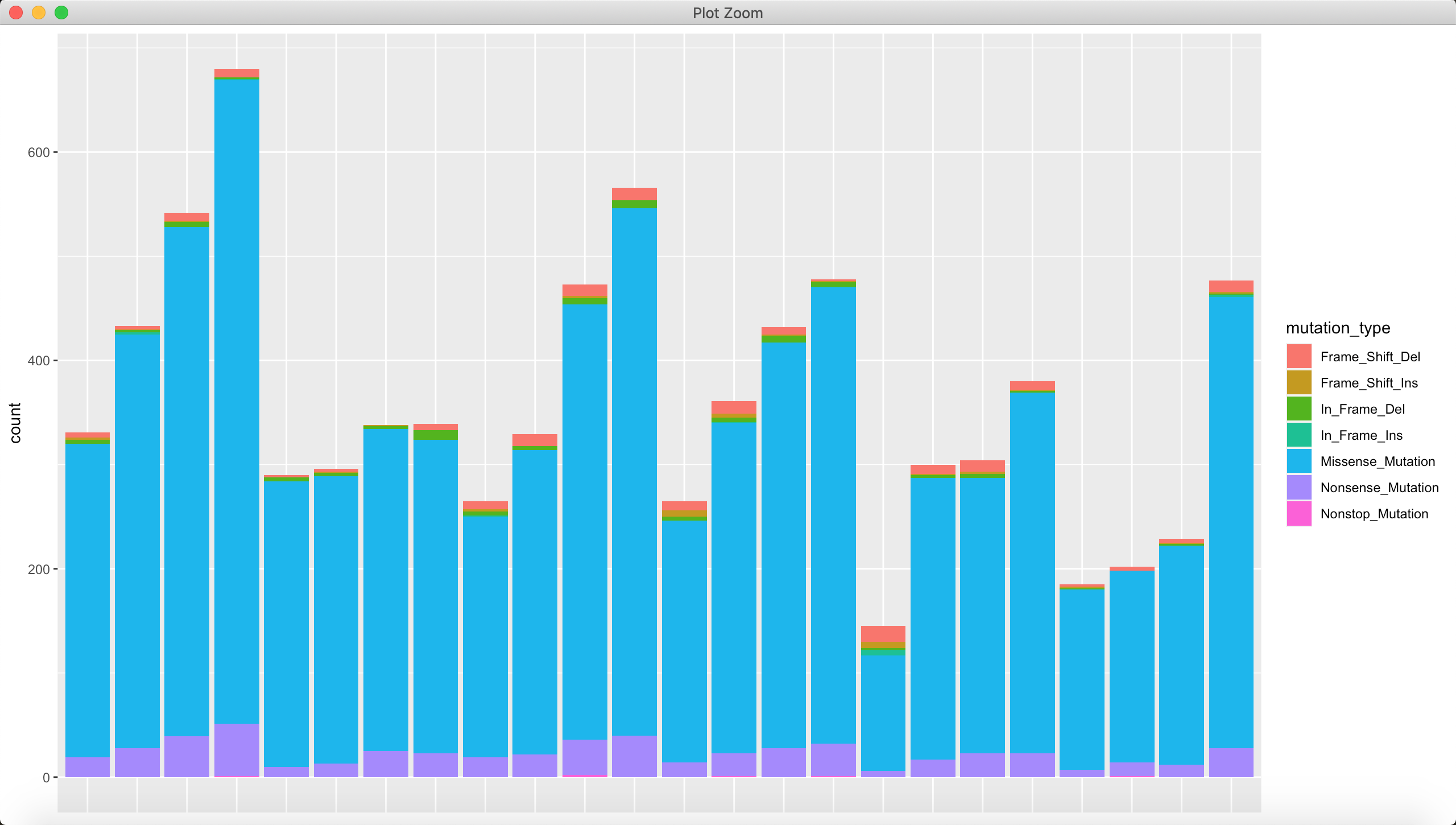Click the 400 y-axis tick label
The height and width of the screenshot is (825, 1456).
[x=38, y=361]
